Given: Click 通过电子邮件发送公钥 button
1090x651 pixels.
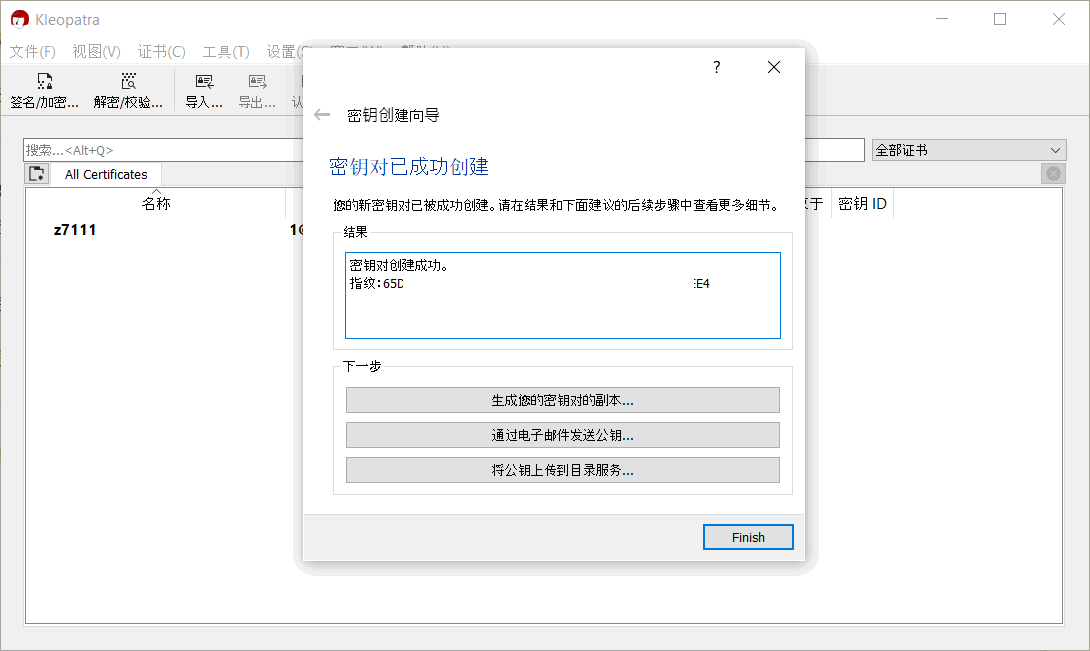Looking at the screenshot, I should click(x=562, y=435).
